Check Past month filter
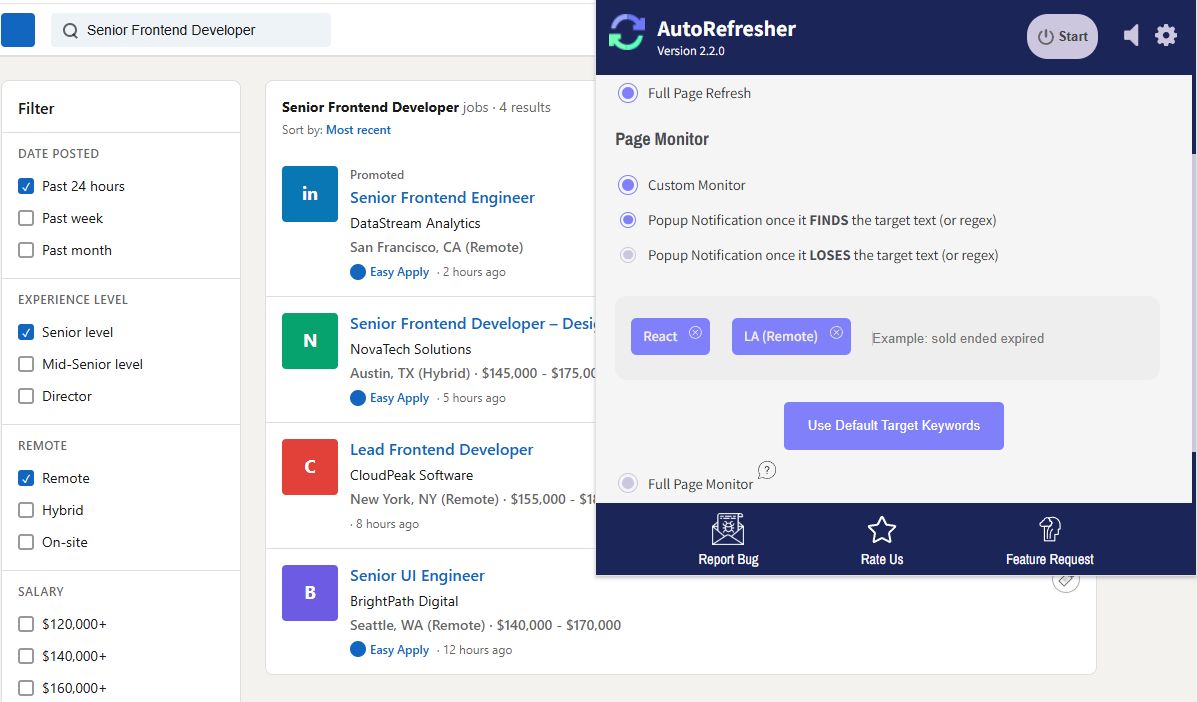The width and height of the screenshot is (1197, 702). click(x=26, y=250)
